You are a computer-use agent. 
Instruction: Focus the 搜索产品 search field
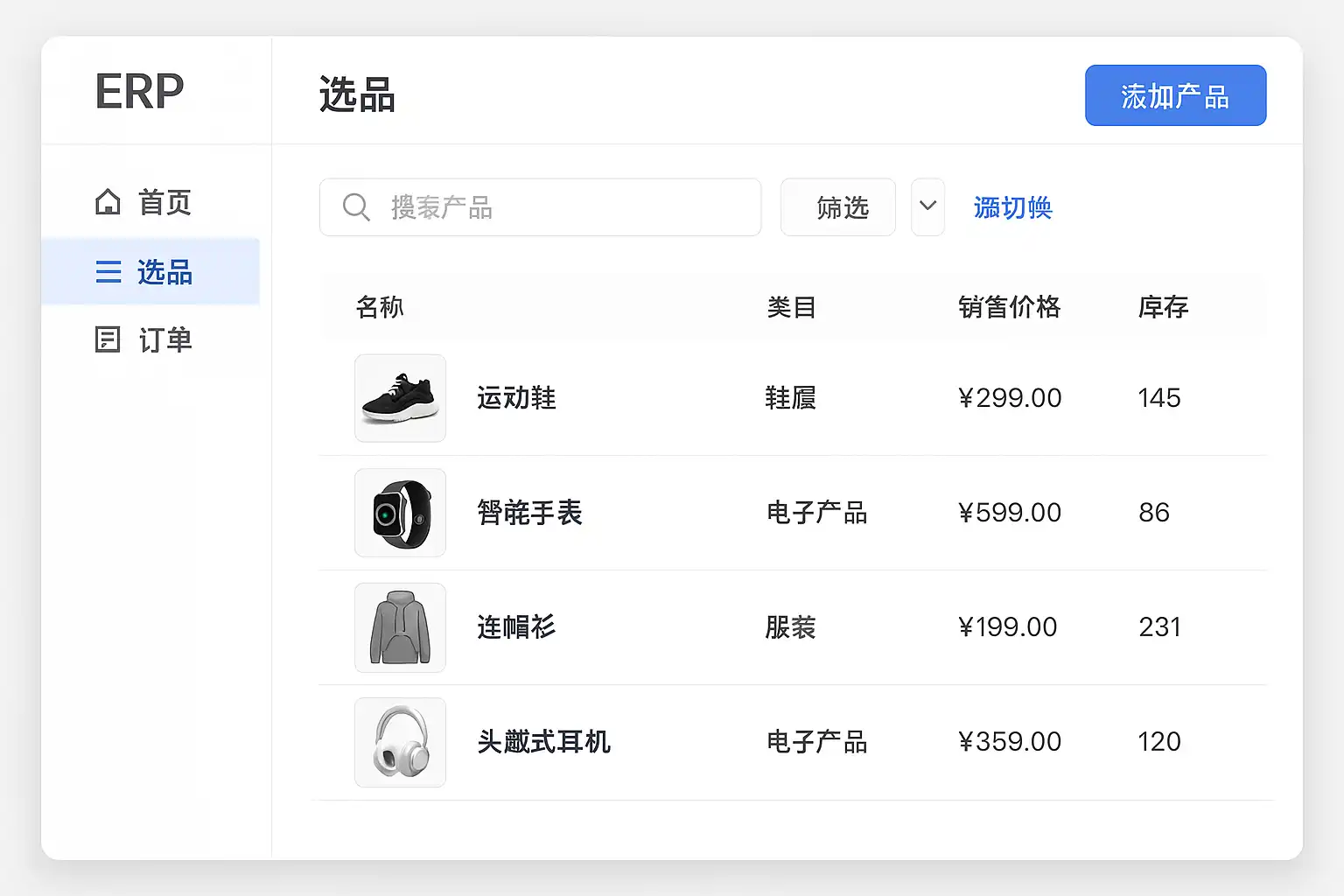click(x=560, y=207)
